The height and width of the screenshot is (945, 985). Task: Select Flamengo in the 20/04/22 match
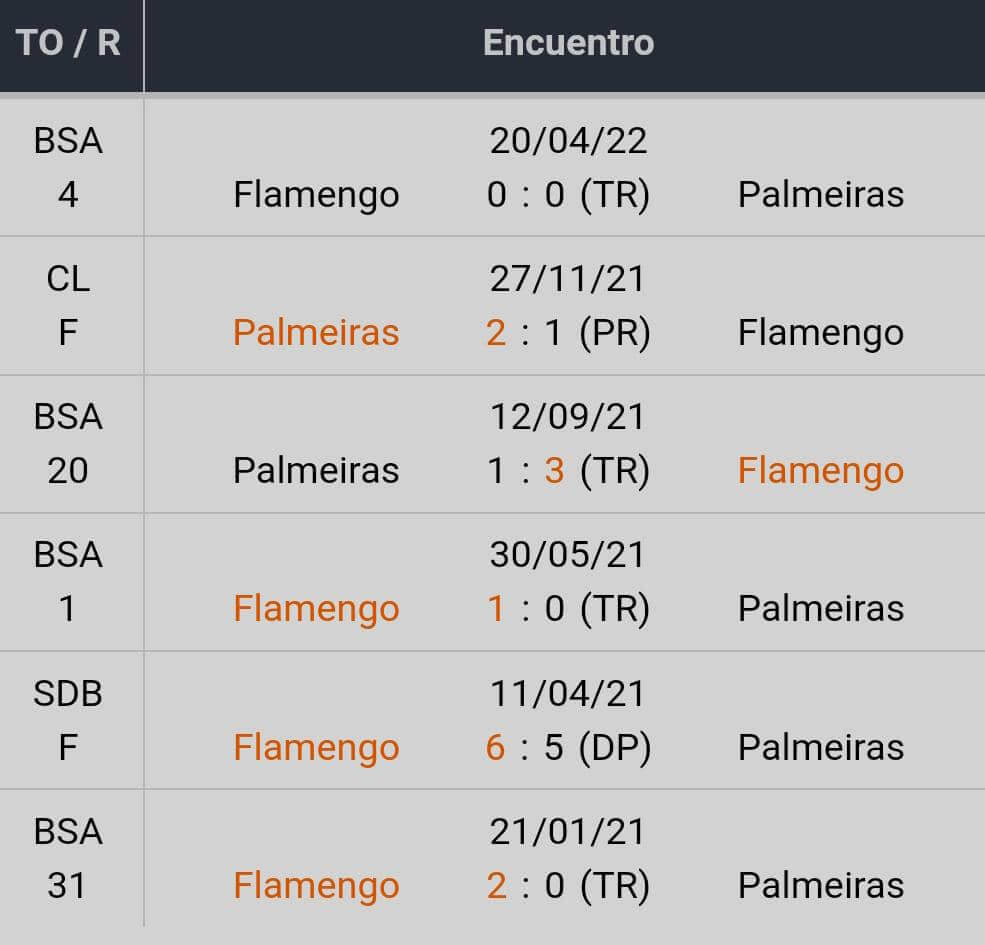click(316, 194)
